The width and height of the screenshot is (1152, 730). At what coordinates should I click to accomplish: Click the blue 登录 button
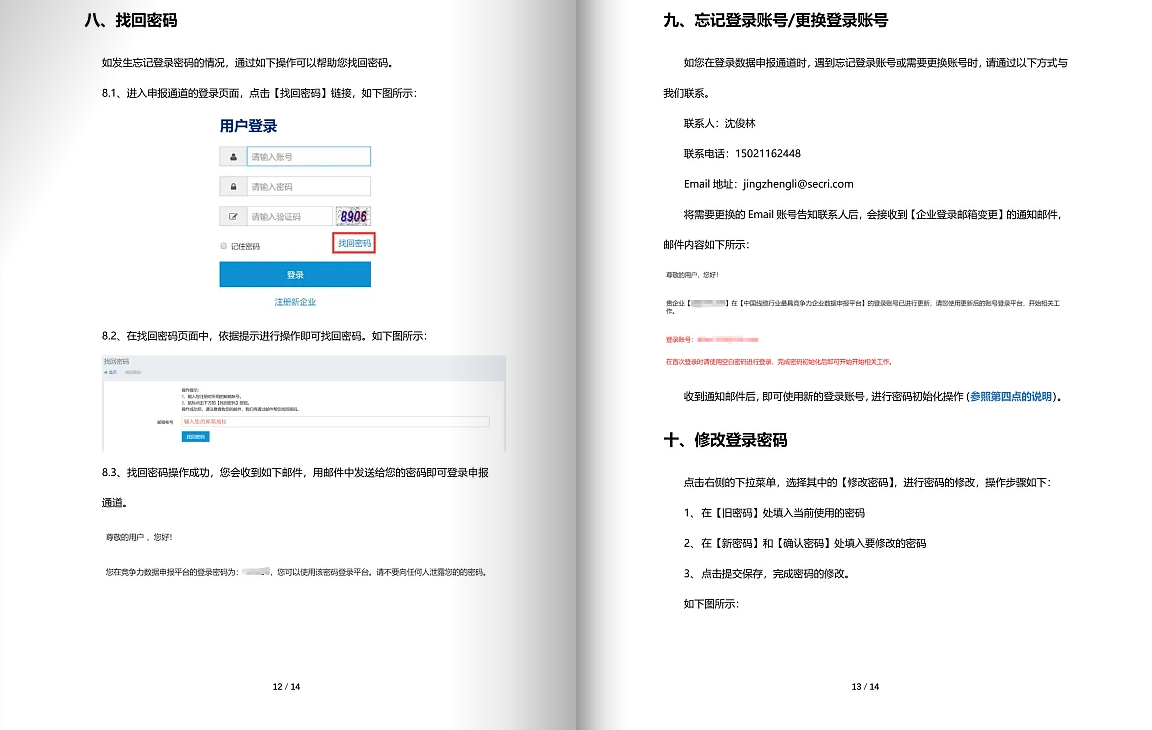point(295,275)
